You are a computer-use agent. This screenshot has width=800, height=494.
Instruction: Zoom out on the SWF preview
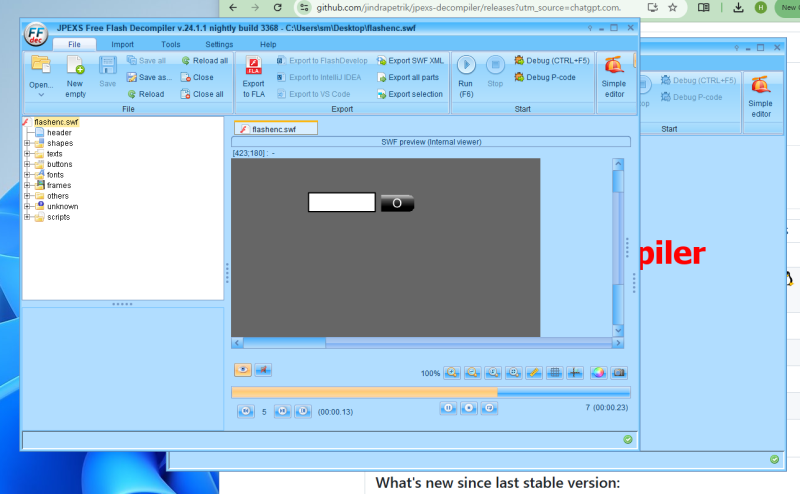pyautogui.click(x=472, y=373)
